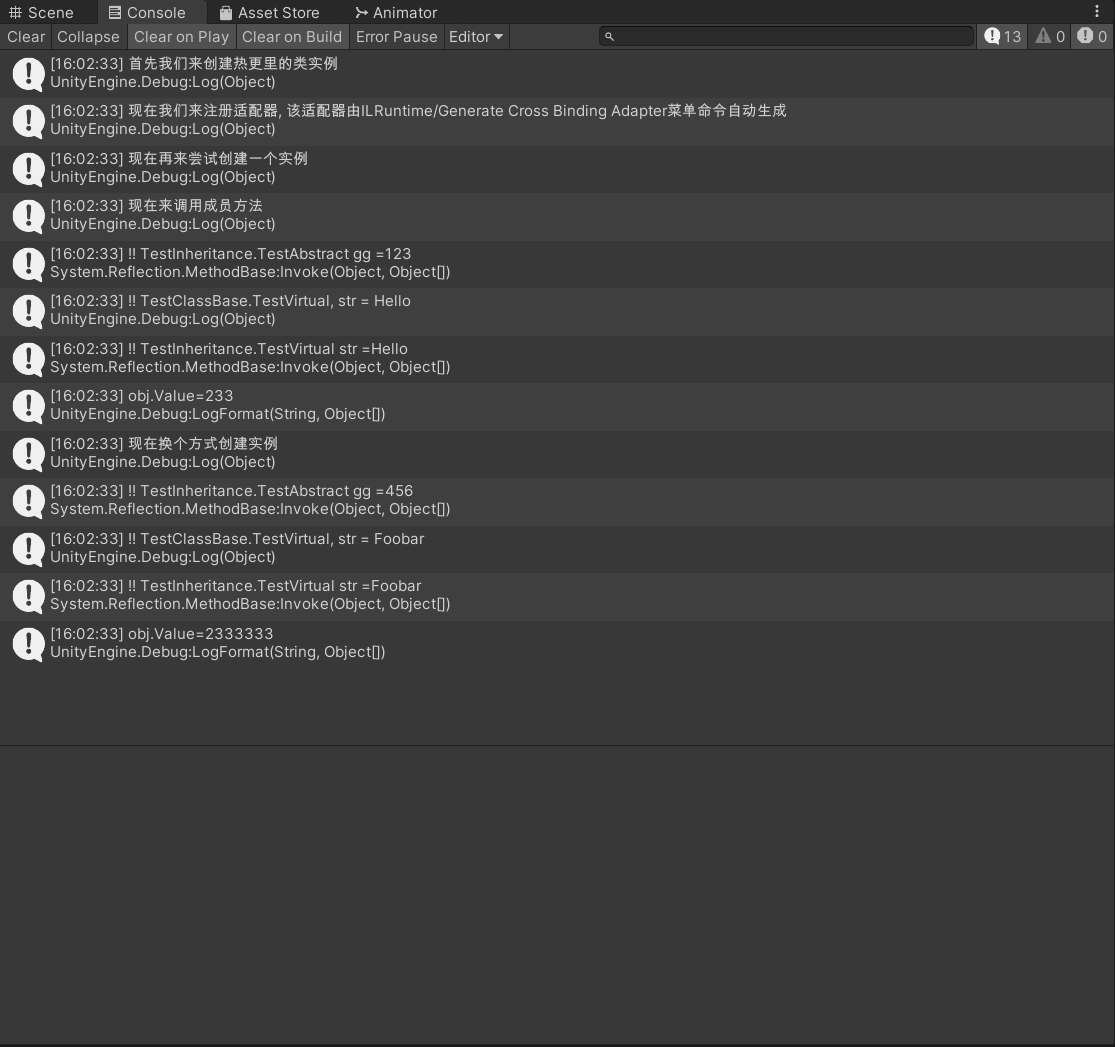Click info icon of ILRuntime adapter log
The width and height of the screenshot is (1115, 1047).
28,122
